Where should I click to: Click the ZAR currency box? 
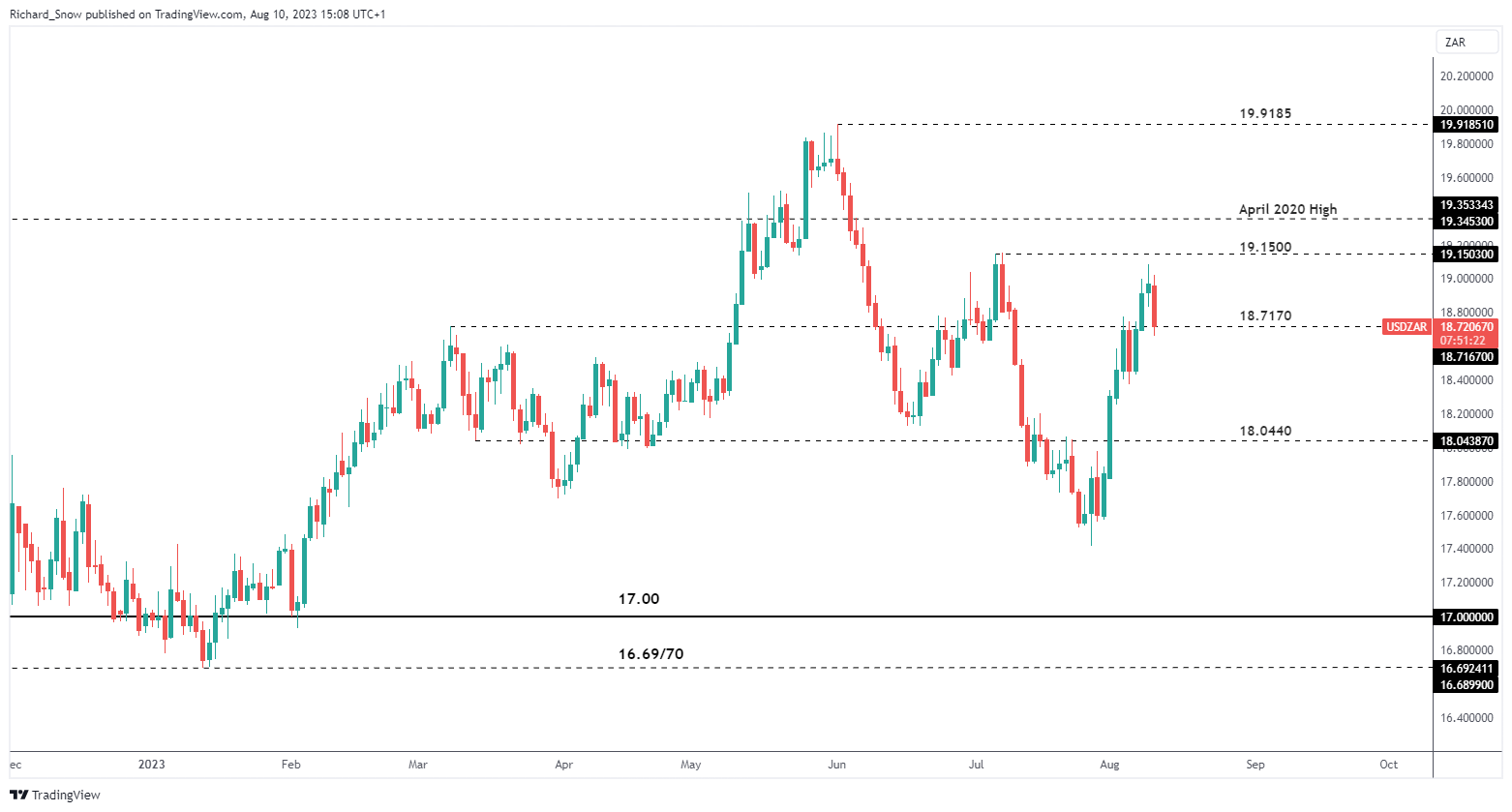coord(1467,43)
